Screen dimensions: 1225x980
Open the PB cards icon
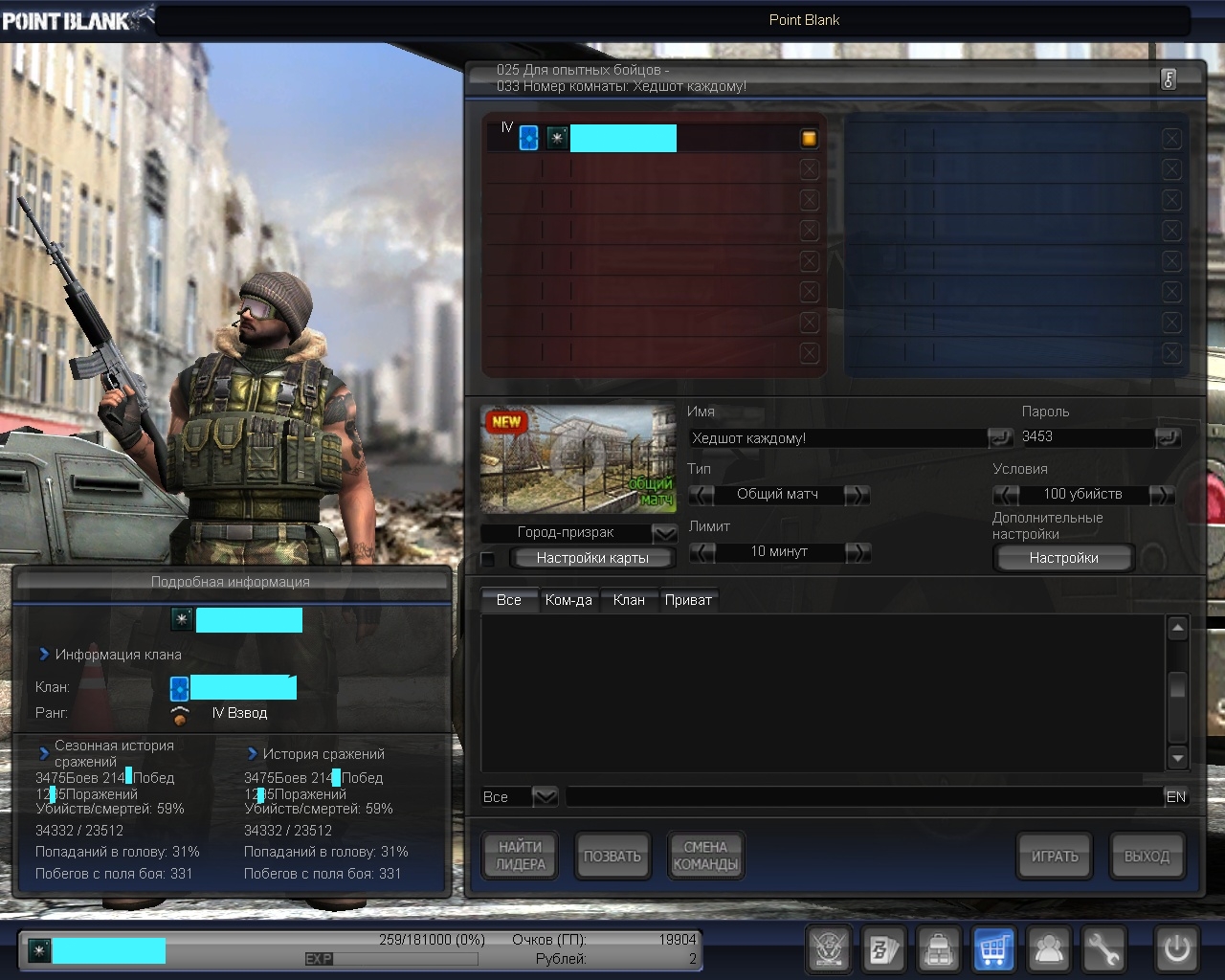883,950
